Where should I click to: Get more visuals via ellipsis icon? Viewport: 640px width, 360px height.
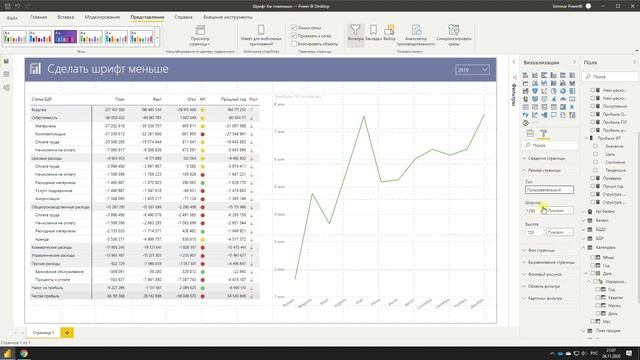(x=535, y=123)
